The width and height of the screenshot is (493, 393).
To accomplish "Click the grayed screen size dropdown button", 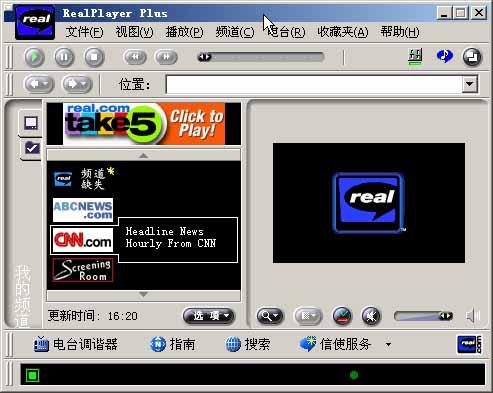I will (308, 316).
